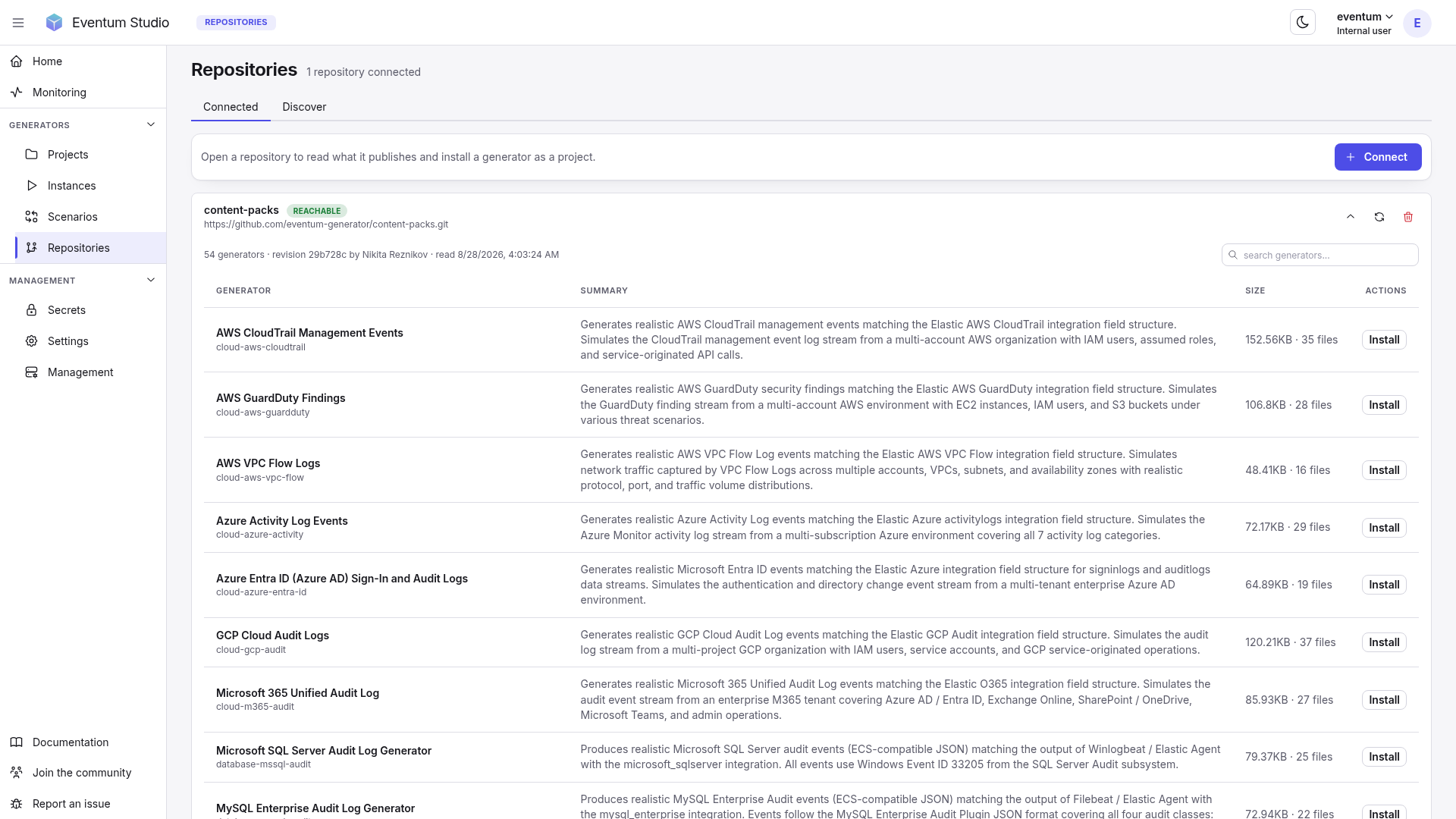The image size is (1456, 819).
Task: Select Repositories in the sidebar
Action: 90,248
